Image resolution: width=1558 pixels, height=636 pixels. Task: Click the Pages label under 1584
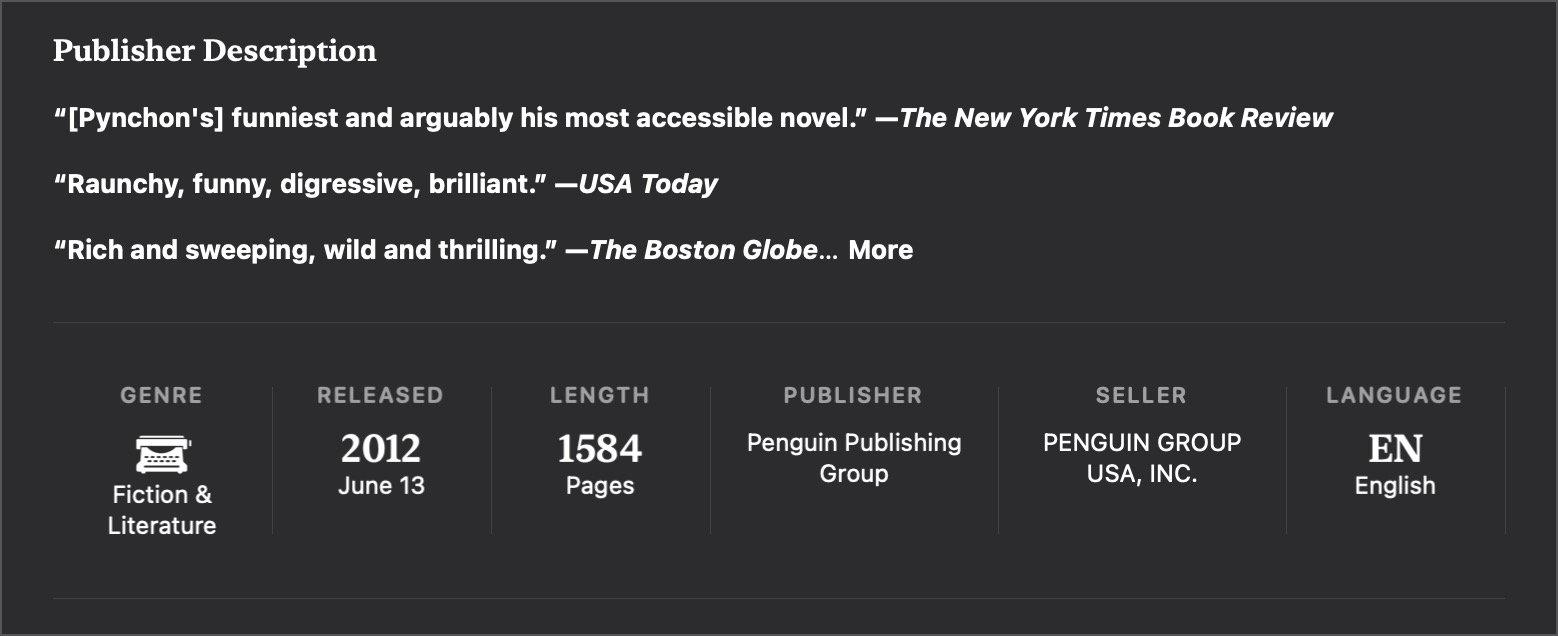click(x=600, y=486)
